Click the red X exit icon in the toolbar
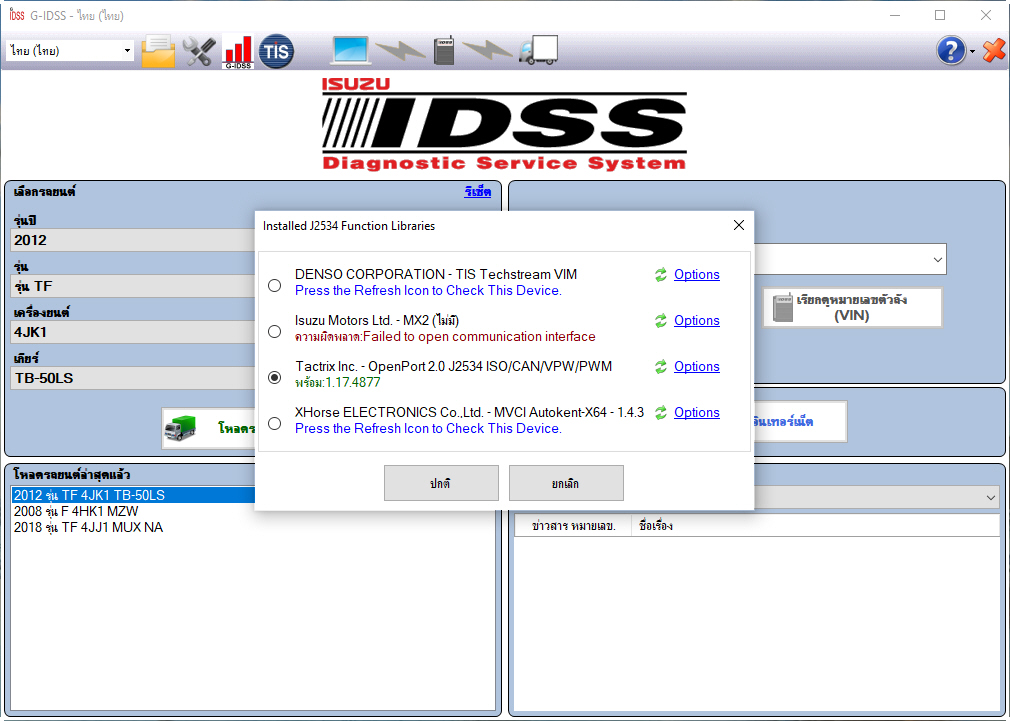Viewport: 1010px width, 721px height. (x=994, y=50)
